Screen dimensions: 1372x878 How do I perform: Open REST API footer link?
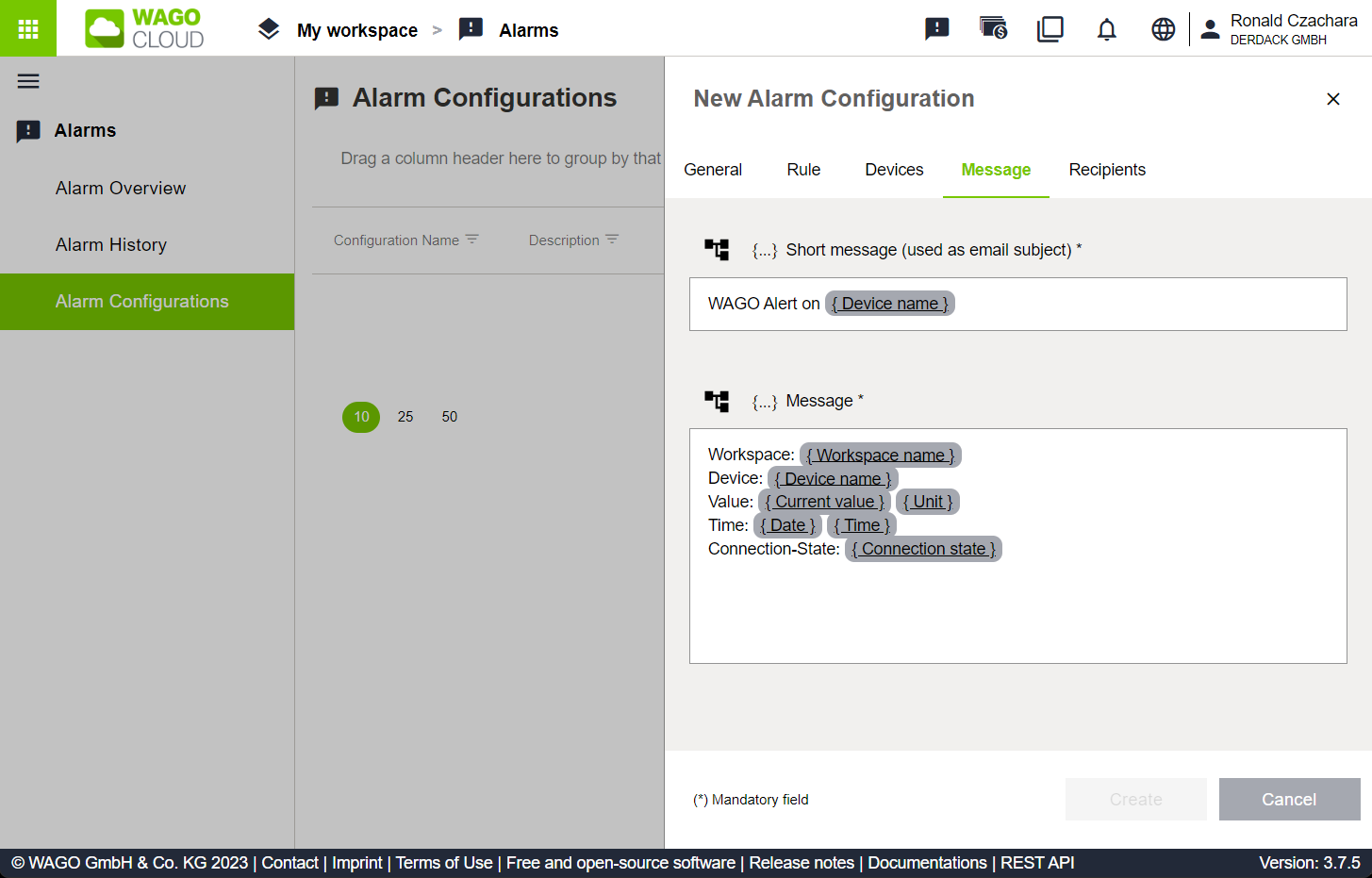point(1037,863)
